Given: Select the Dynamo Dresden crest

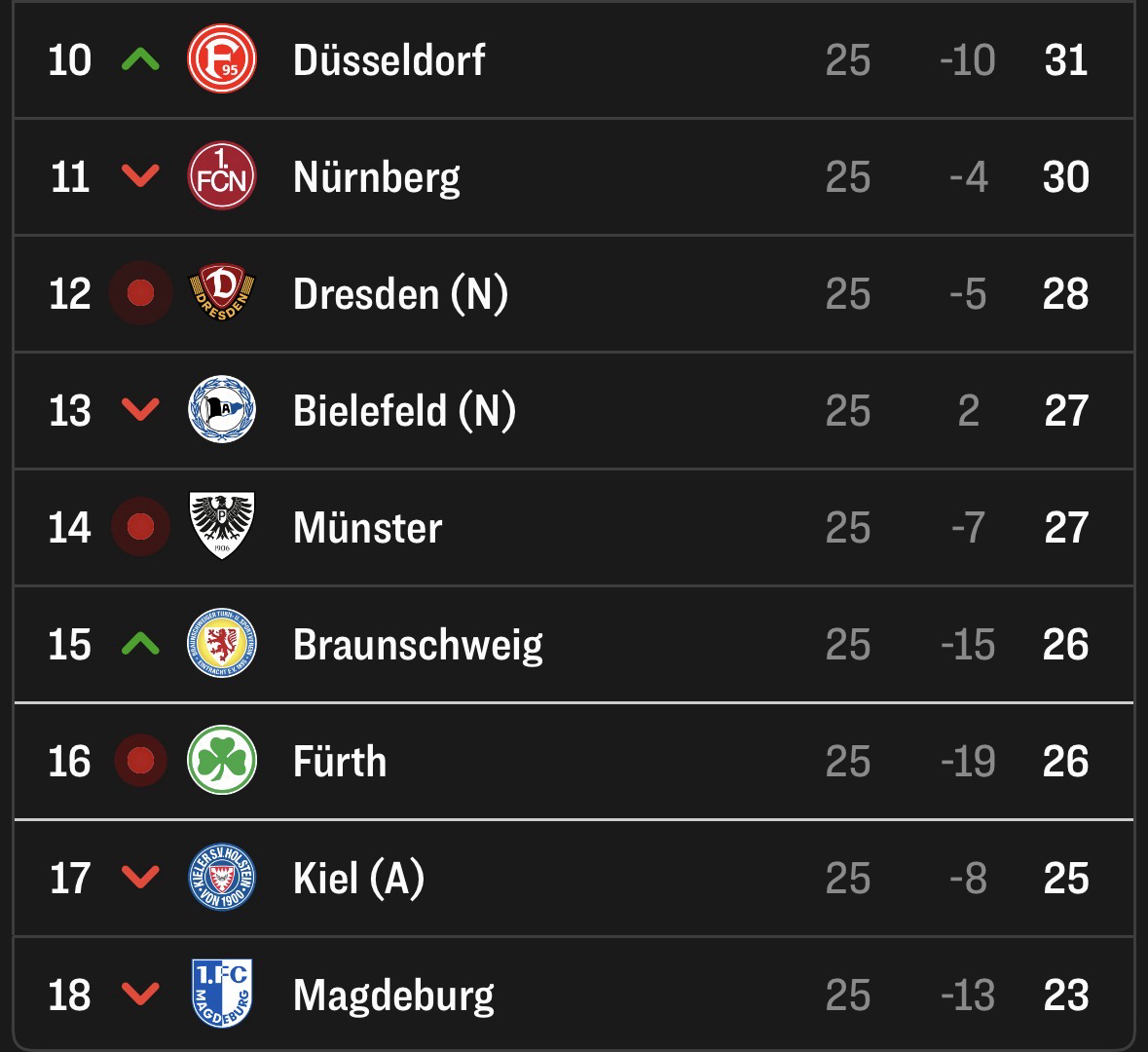Looking at the screenshot, I should click(x=221, y=293).
